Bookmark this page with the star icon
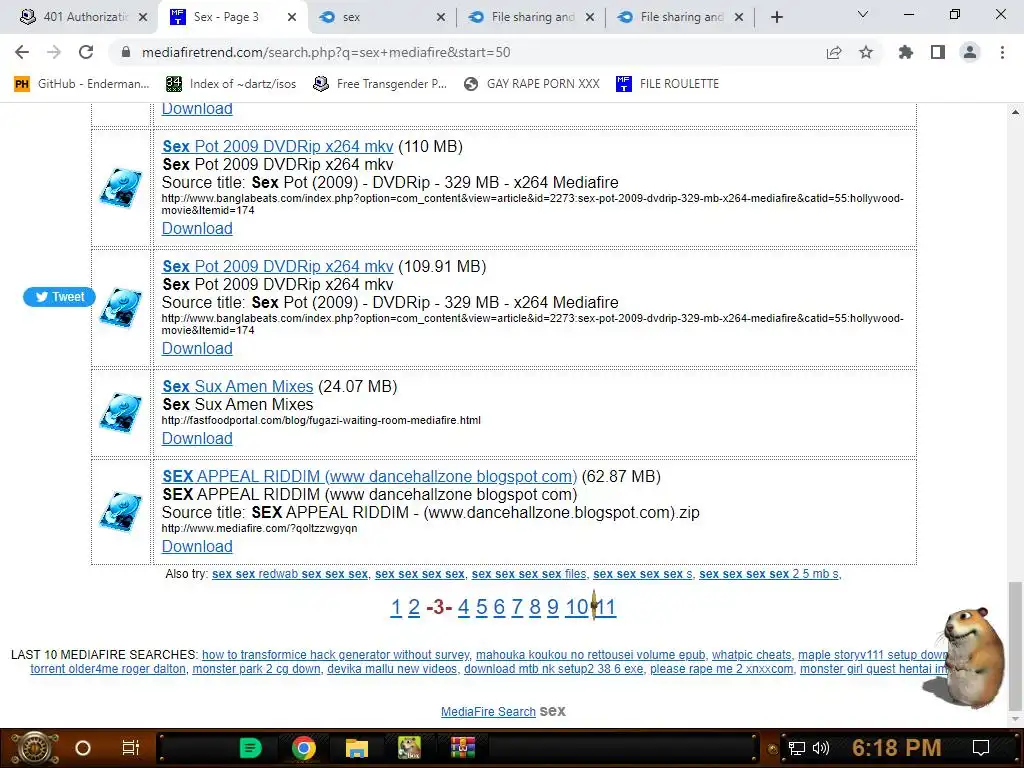 866,52
